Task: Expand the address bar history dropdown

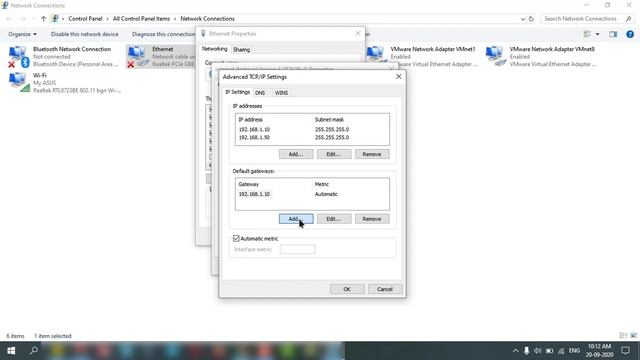Action: tap(523, 19)
